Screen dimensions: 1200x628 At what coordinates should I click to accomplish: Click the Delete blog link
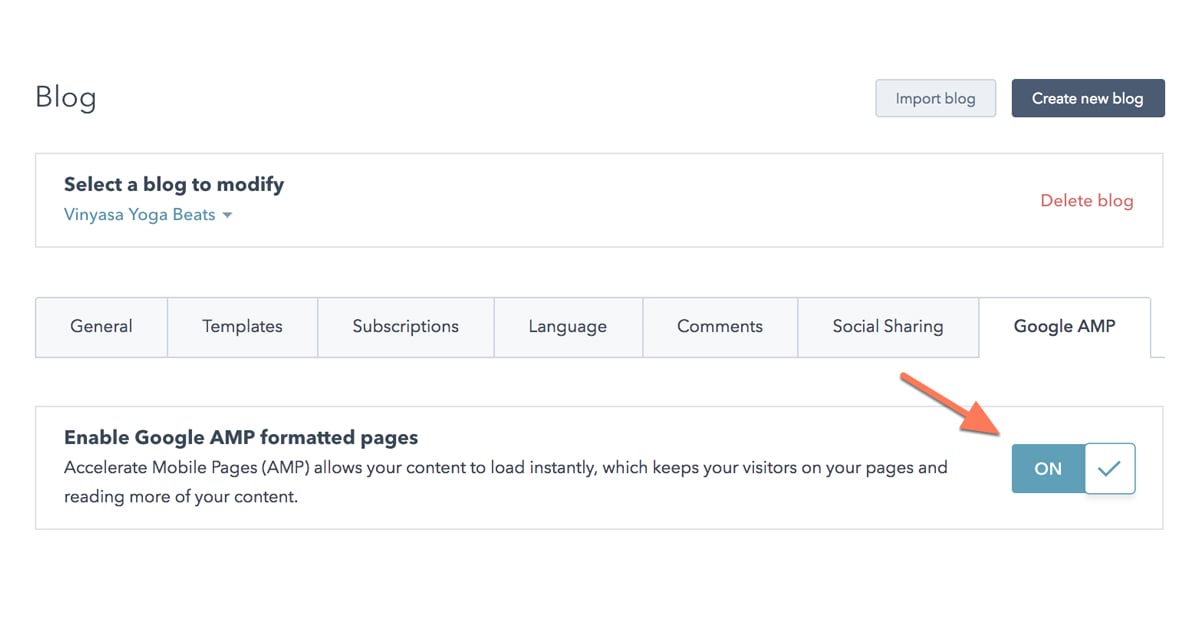click(1087, 201)
